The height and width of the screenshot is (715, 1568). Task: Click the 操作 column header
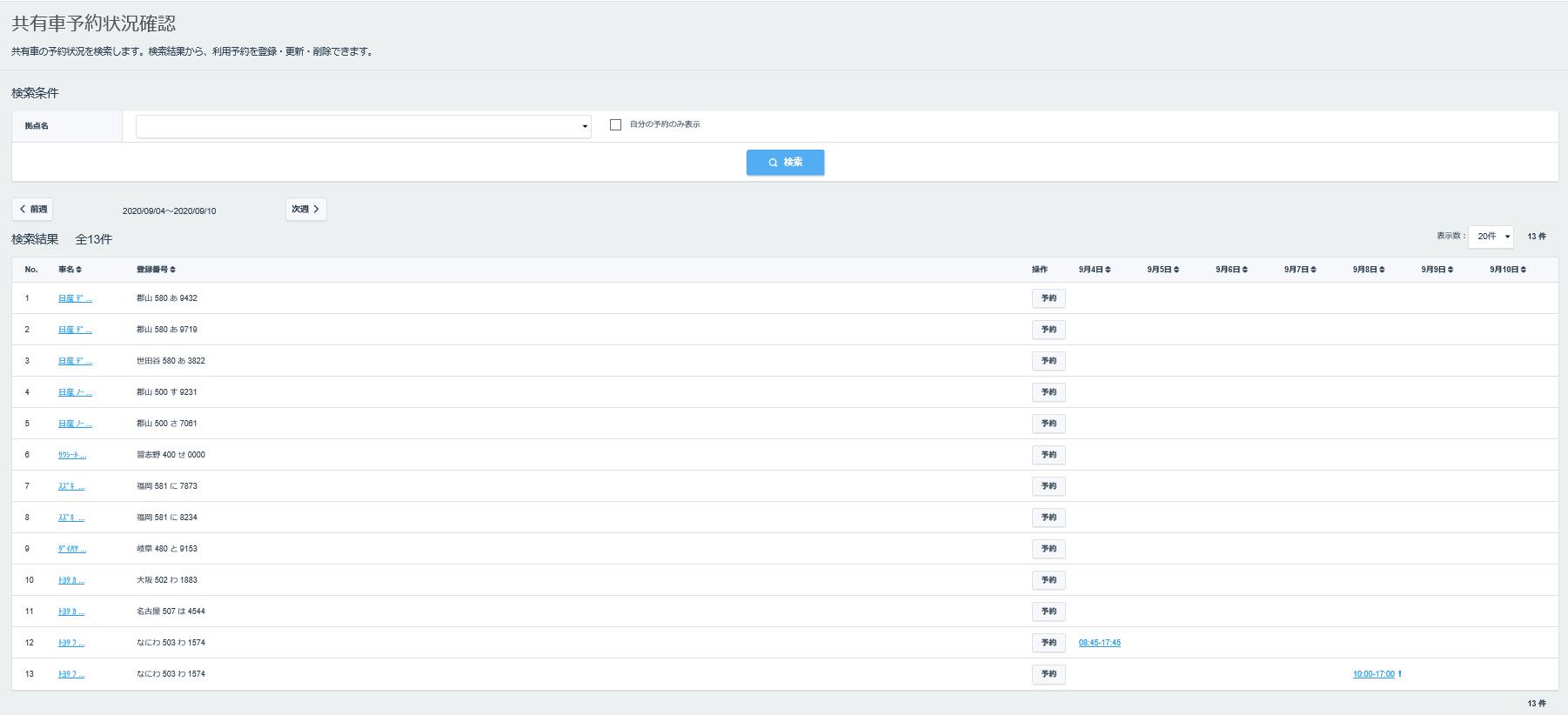tap(1040, 270)
